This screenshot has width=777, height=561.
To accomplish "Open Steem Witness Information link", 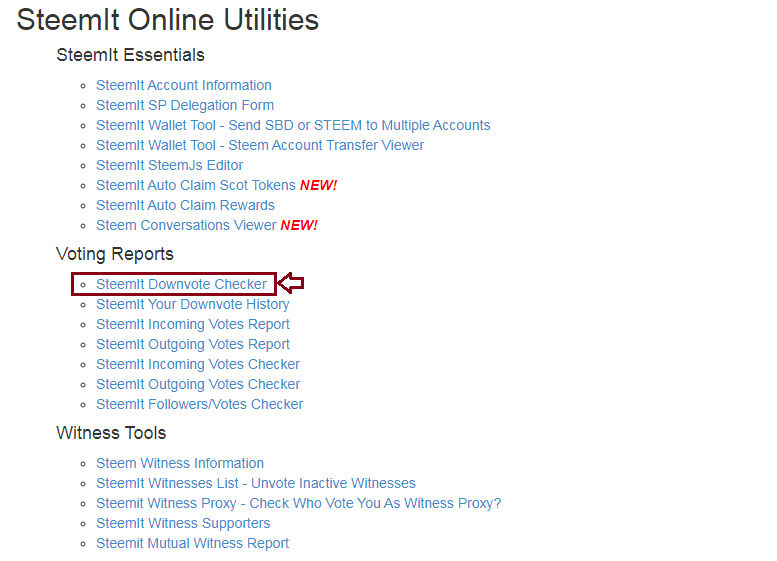I will (x=180, y=463).
